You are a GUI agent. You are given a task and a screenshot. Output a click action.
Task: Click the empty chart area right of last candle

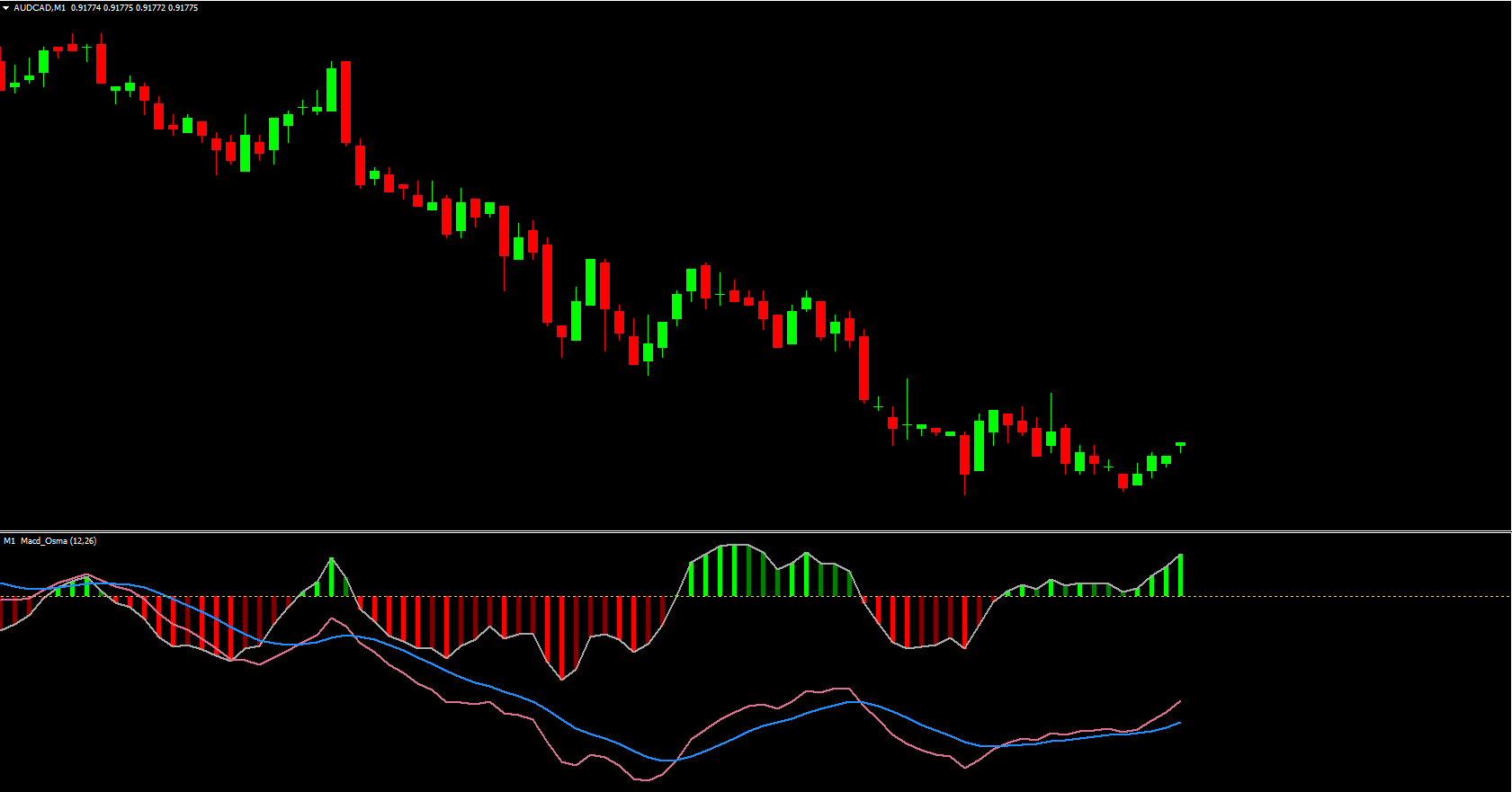1349,270
